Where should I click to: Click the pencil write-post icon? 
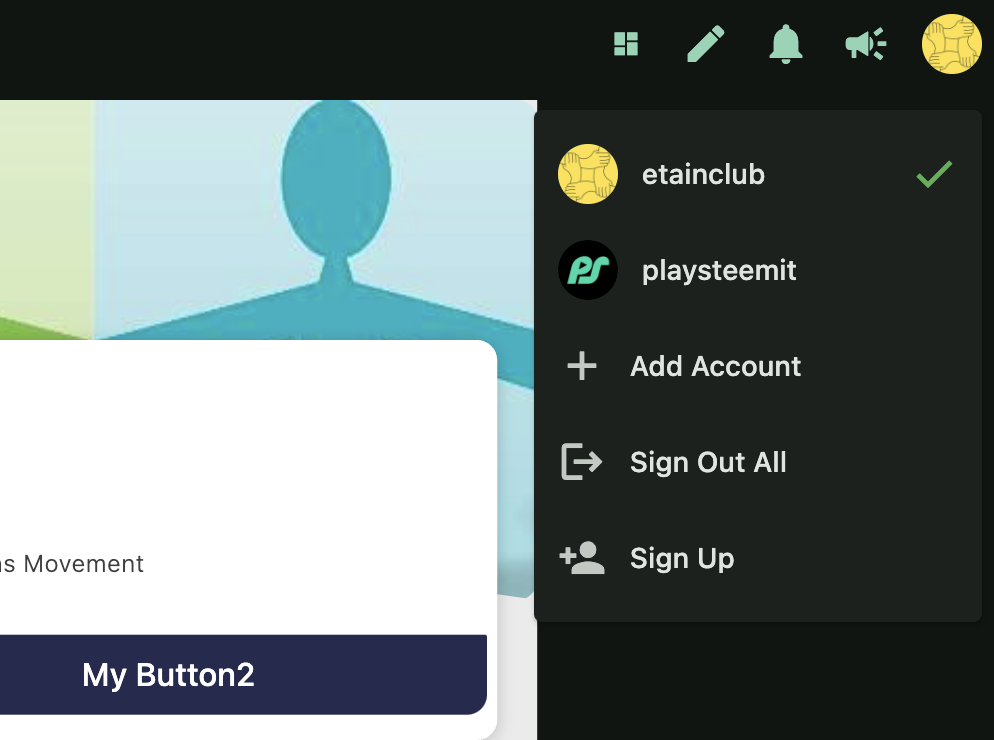click(x=706, y=44)
